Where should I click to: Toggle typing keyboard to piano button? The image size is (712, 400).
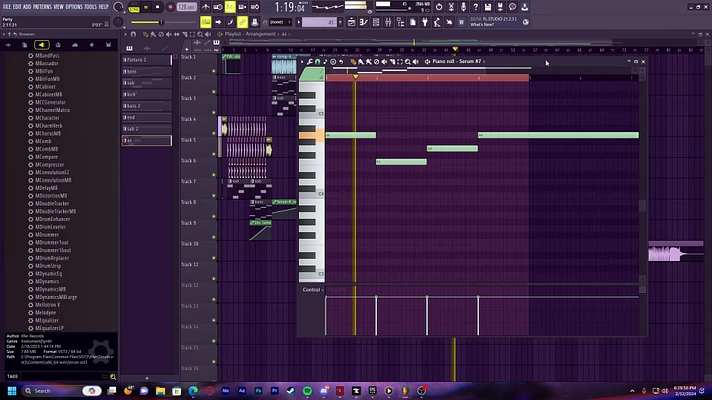click(x=206, y=22)
